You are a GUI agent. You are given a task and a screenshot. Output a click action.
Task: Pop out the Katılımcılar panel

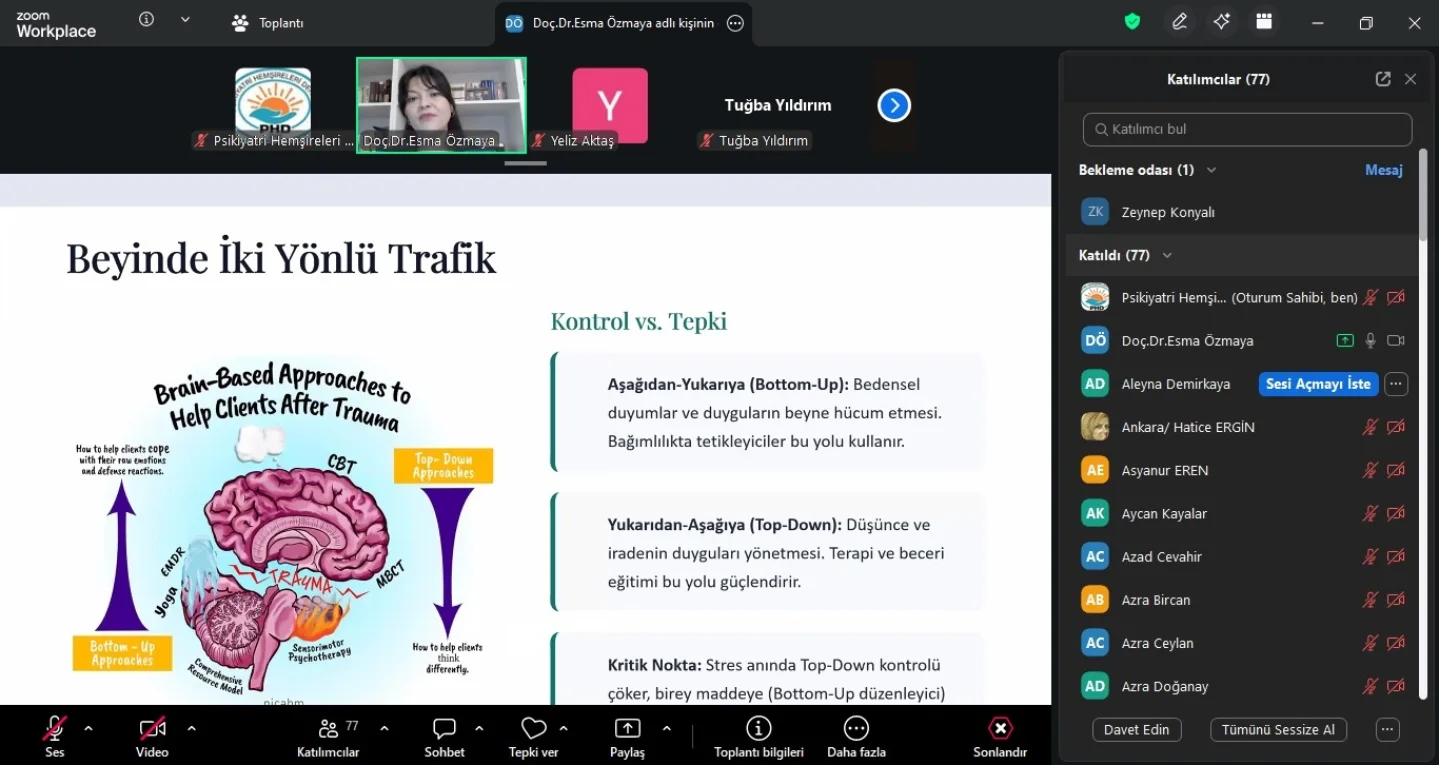[1383, 79]
